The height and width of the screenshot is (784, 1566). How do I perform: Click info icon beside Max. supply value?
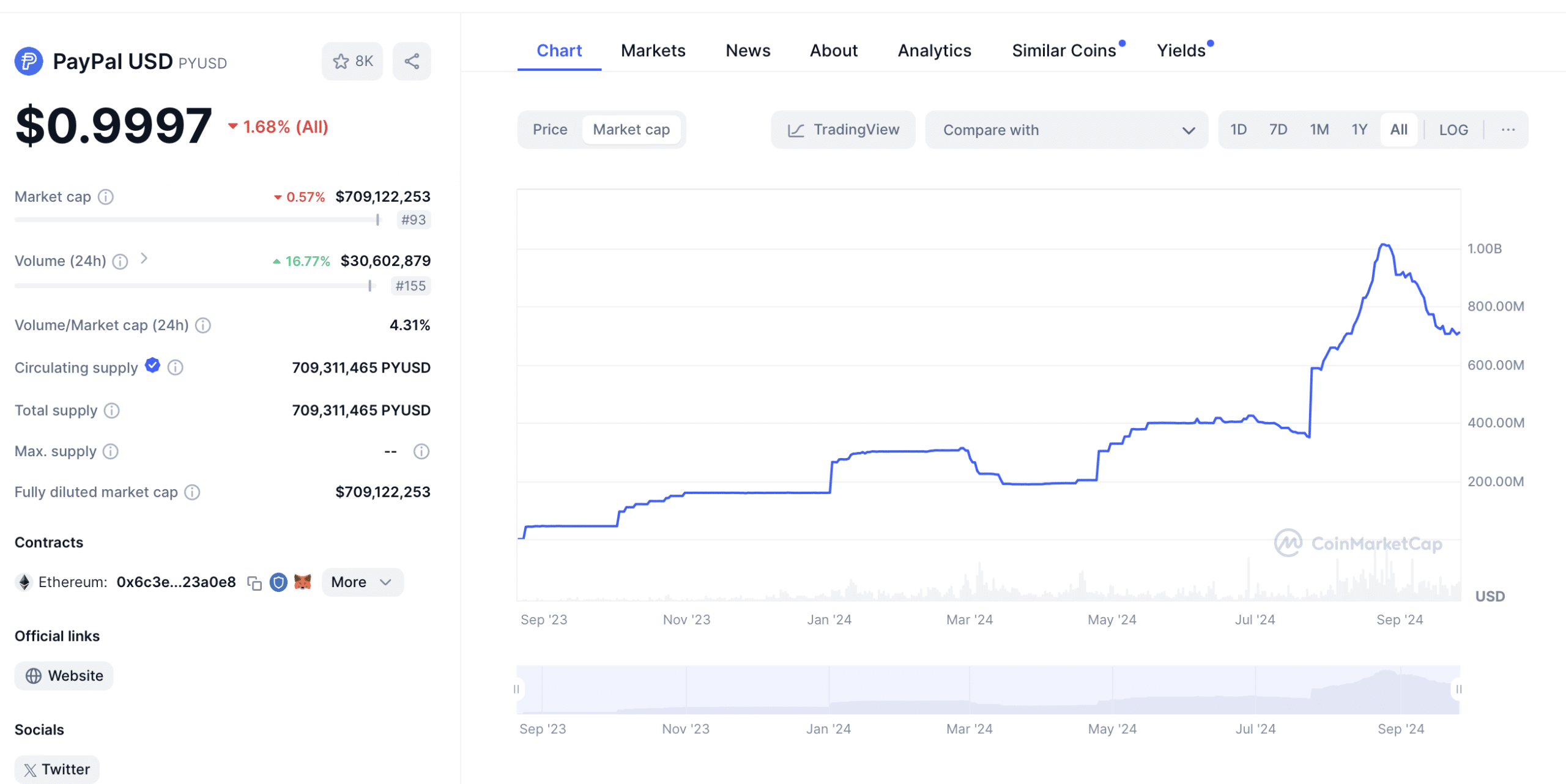421,451
